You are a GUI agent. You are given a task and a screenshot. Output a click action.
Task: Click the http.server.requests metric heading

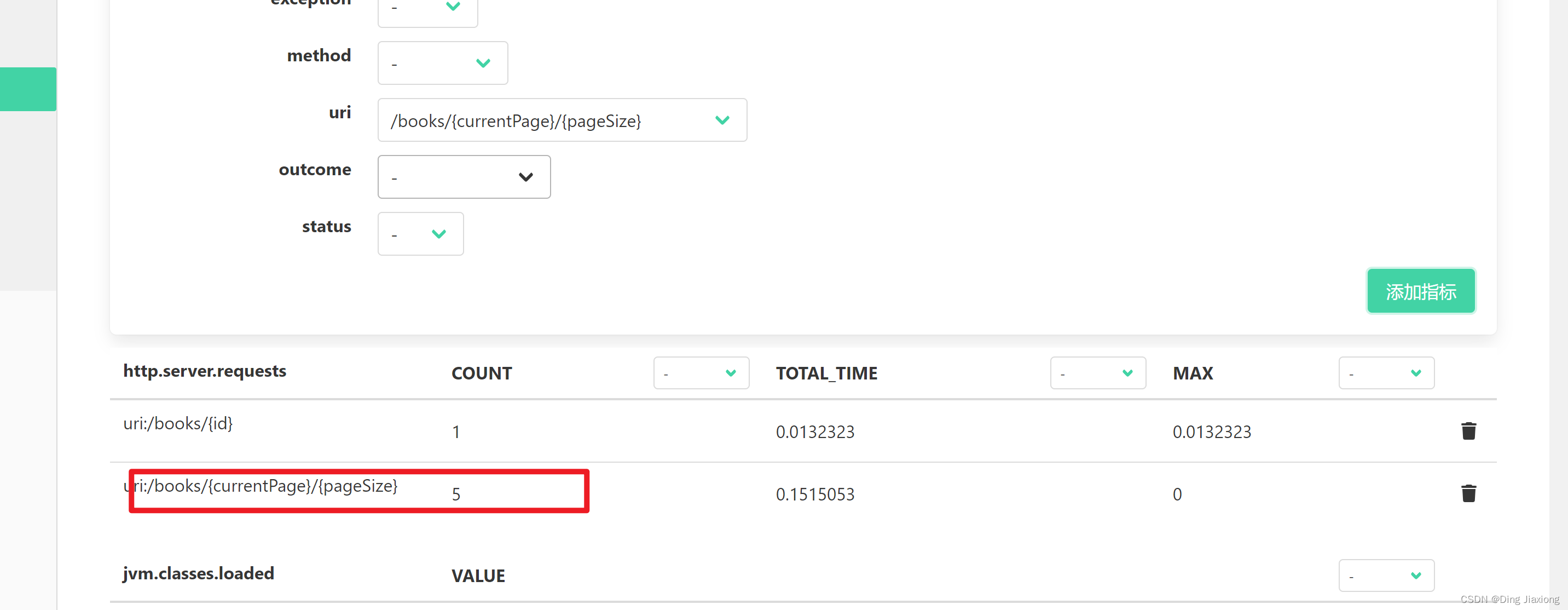[x=205, y=371]
